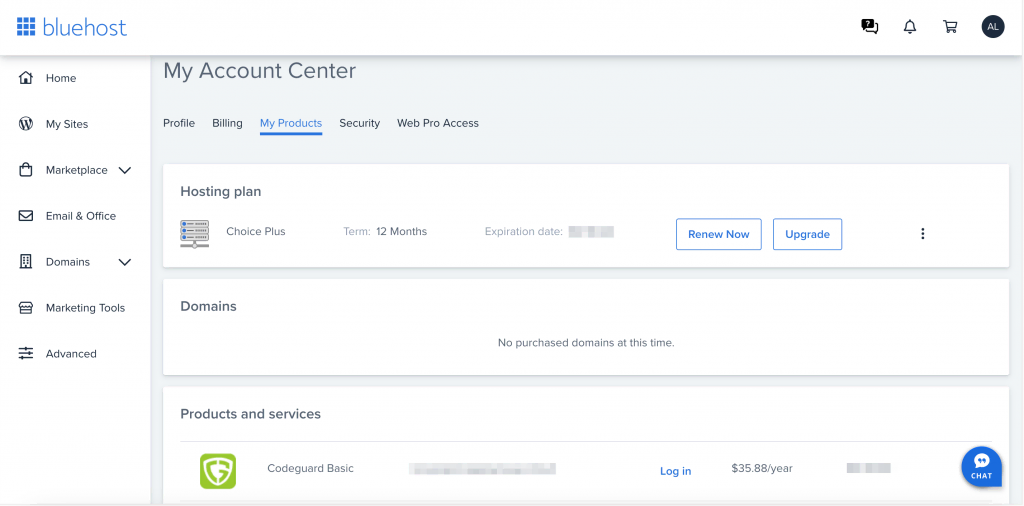Image resolution: width=1024 pixels, height=506 pixels.
Task: Open the floating Chat bubble
Action: point(981,466)
